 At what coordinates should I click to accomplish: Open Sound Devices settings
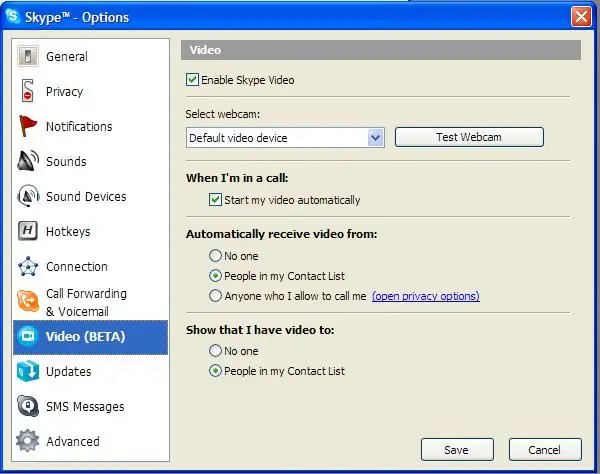(x=91, y=196)
